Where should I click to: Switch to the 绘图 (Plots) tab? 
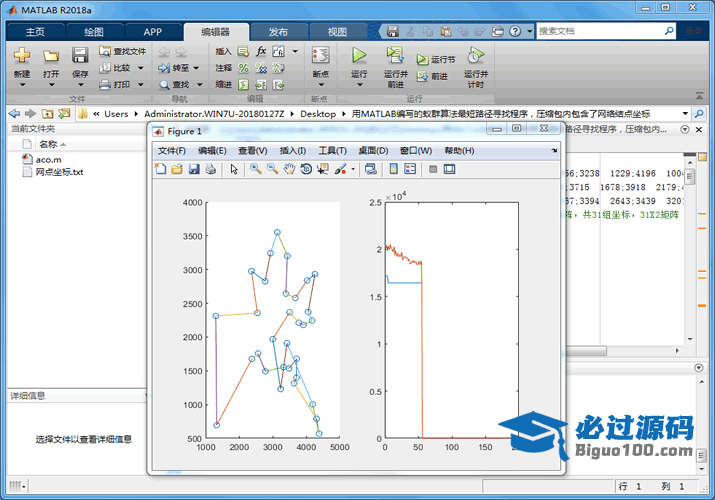pyautogui.click(x=94, y=31)
